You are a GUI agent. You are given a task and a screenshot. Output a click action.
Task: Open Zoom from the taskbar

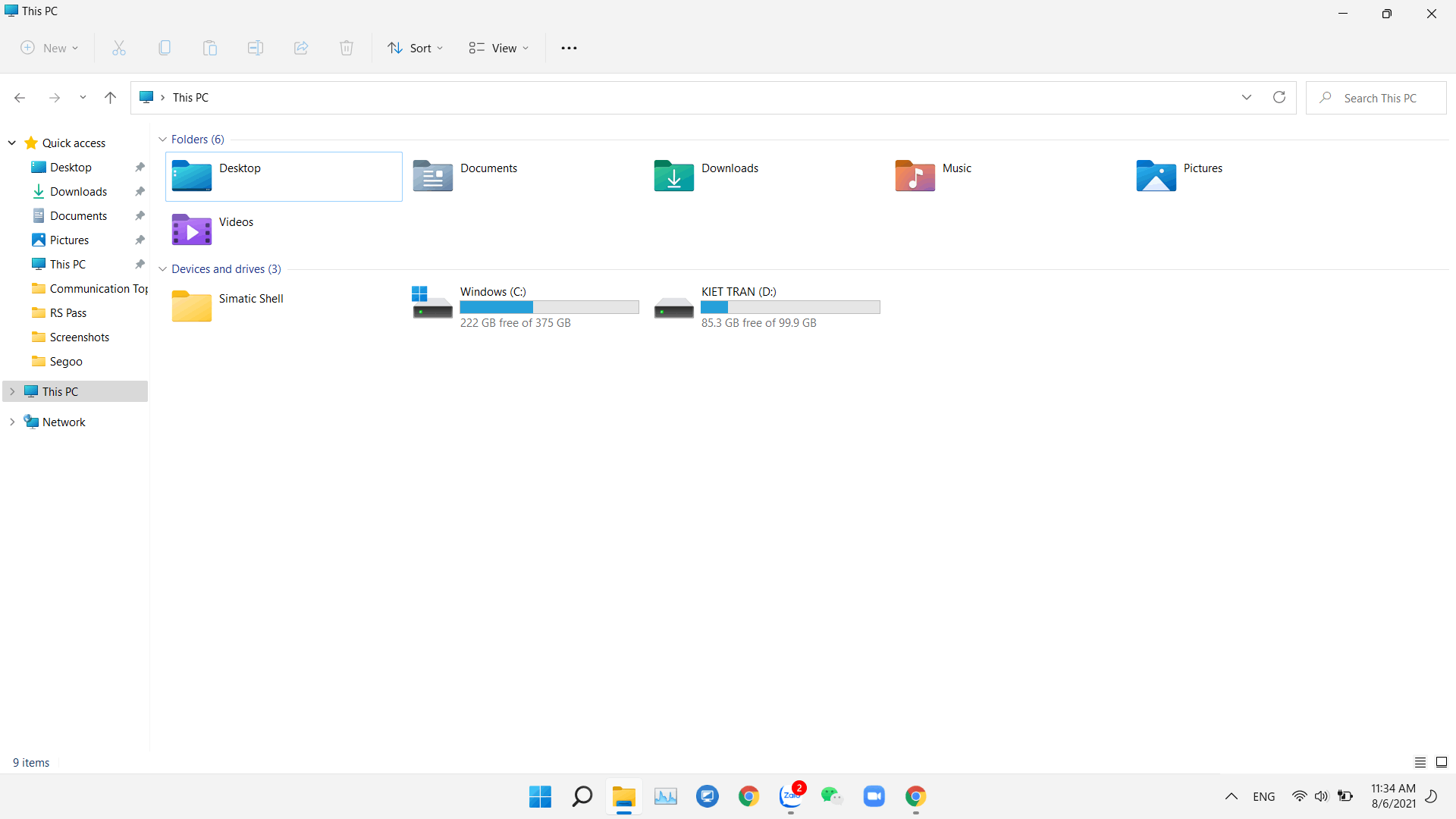874,796
